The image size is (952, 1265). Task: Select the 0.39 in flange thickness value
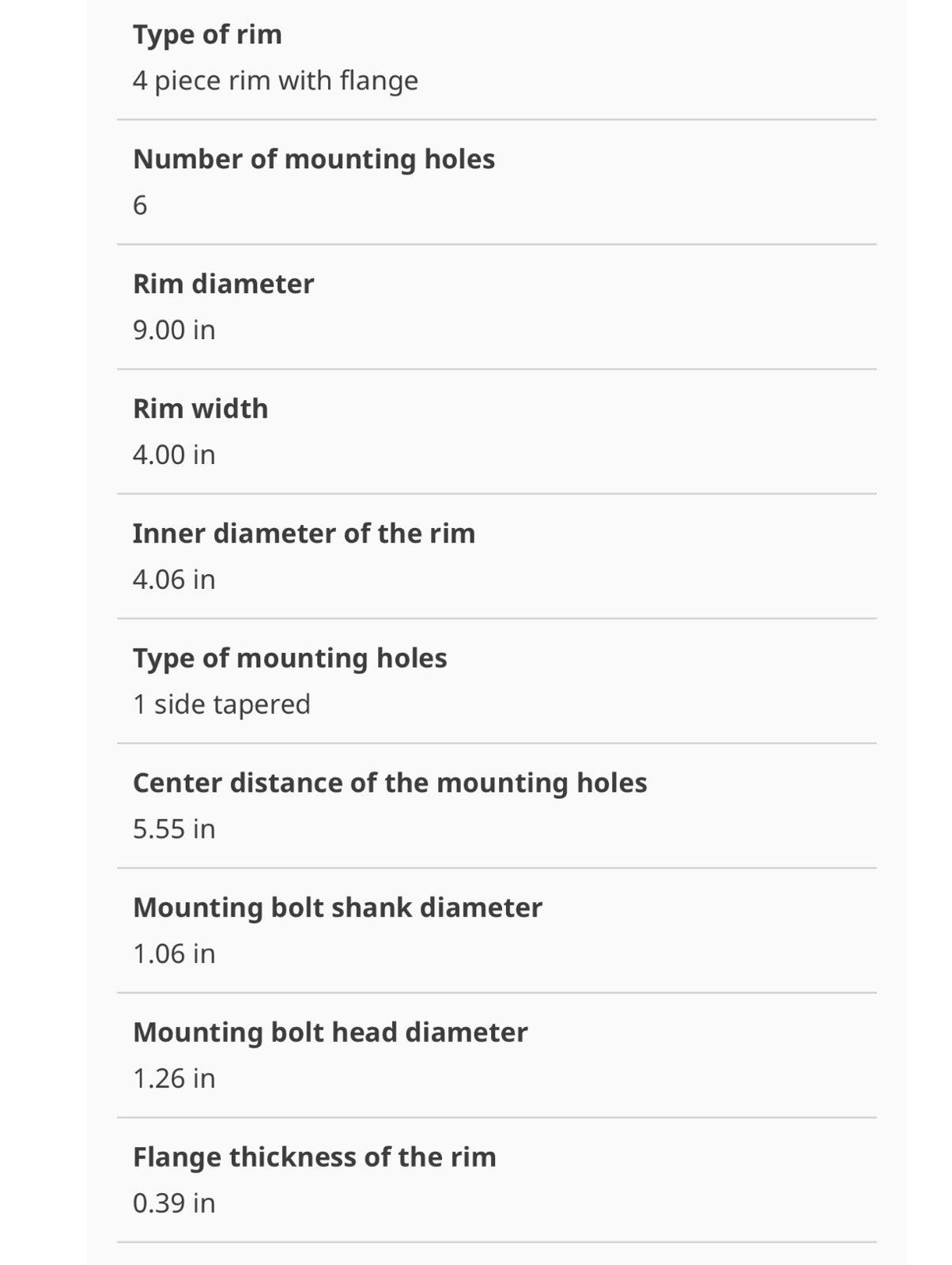pos(174,1203)
